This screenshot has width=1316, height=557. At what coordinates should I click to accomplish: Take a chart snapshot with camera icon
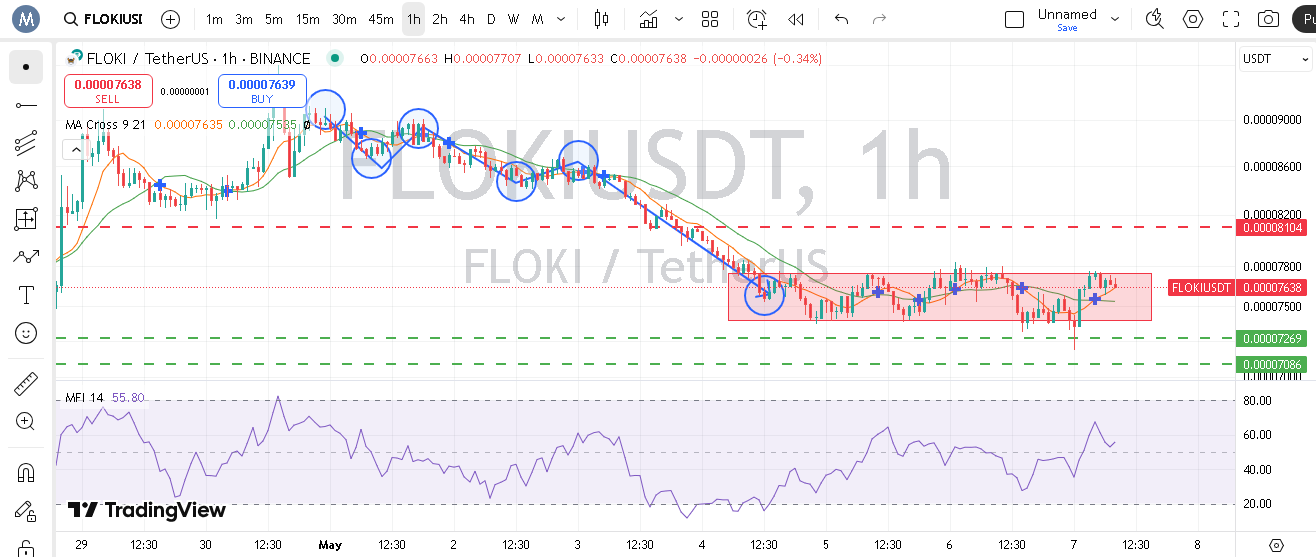click(1269, 19)
